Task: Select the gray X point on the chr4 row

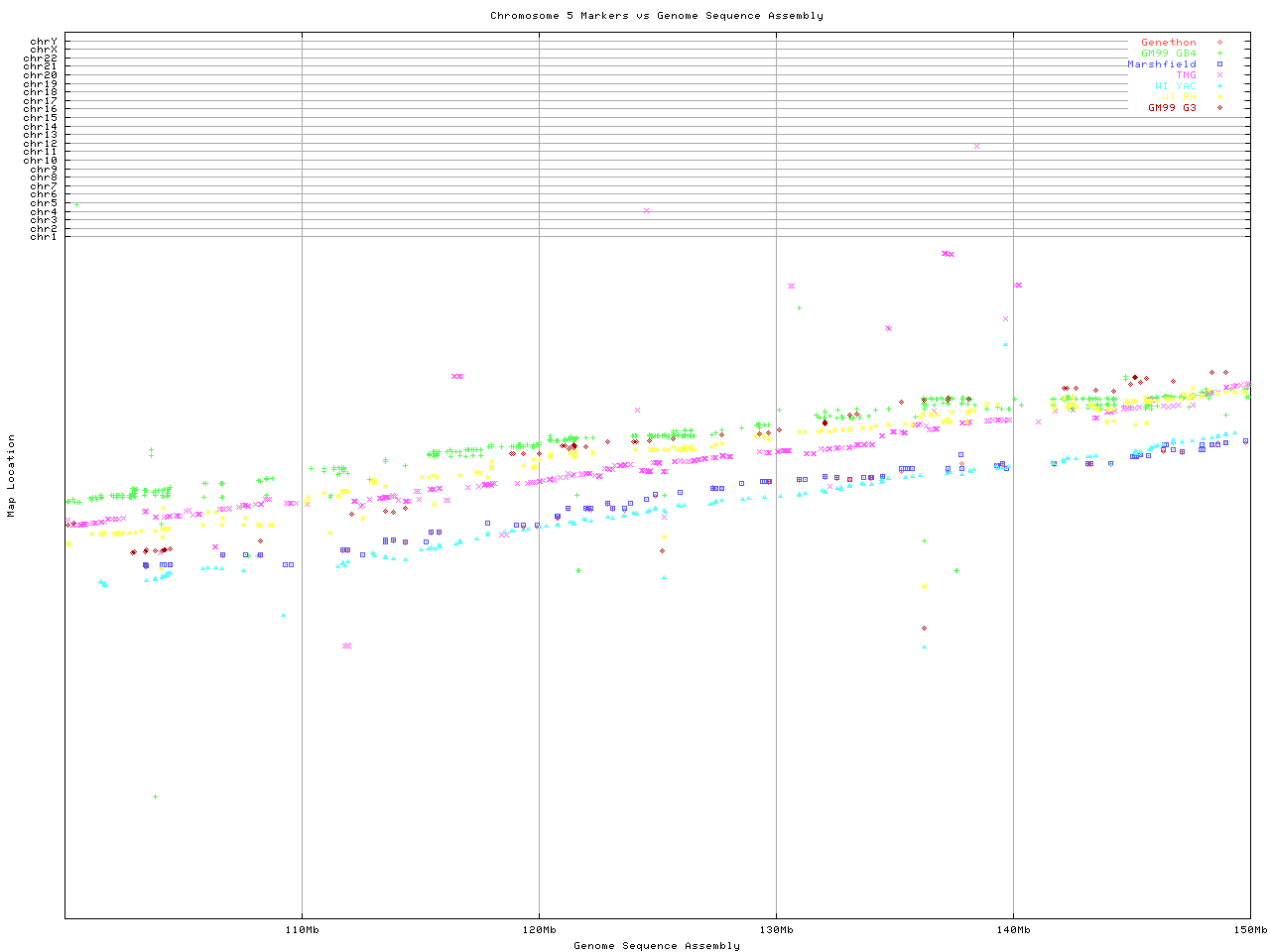Action: [646, 210]
